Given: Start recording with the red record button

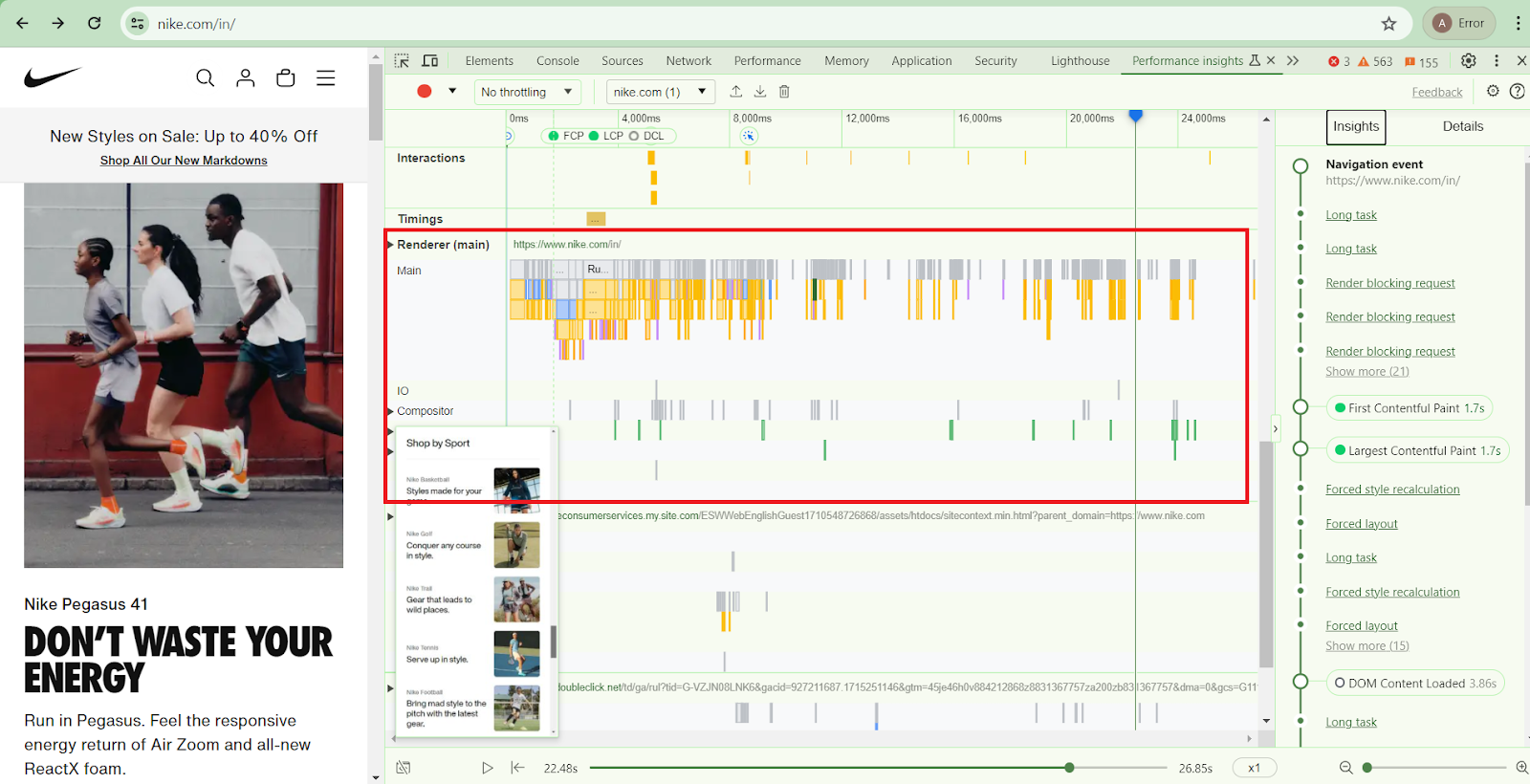Looking at the screenshot, I should coord(425,91).
